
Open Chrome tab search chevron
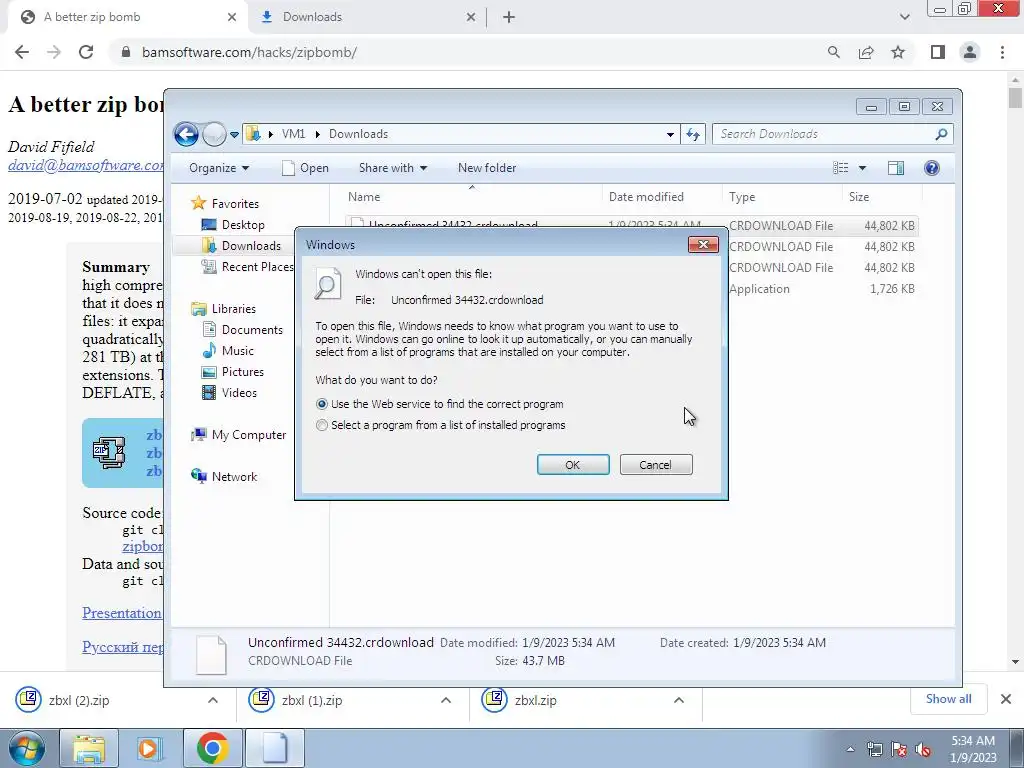(x=904, y=17)
